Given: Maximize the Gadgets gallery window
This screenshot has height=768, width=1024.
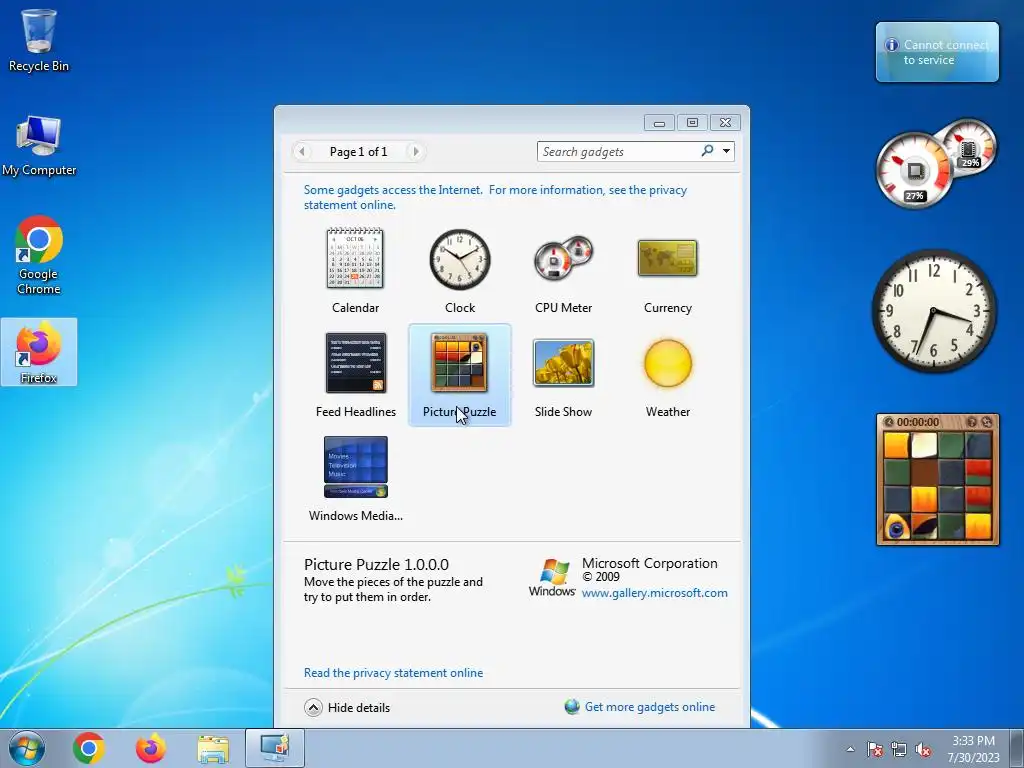Looking at the screenshot, I should (692, 123).
